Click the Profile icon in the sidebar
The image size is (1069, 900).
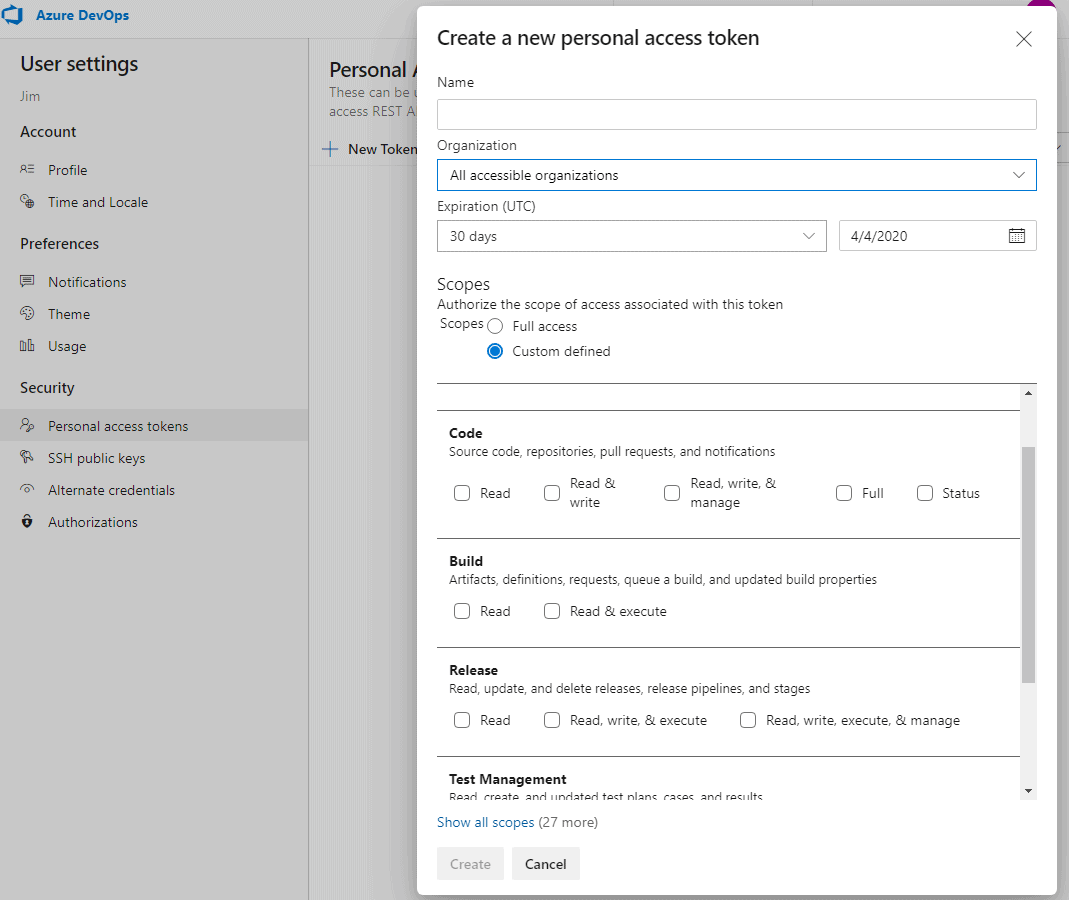[x=27, y=169]
